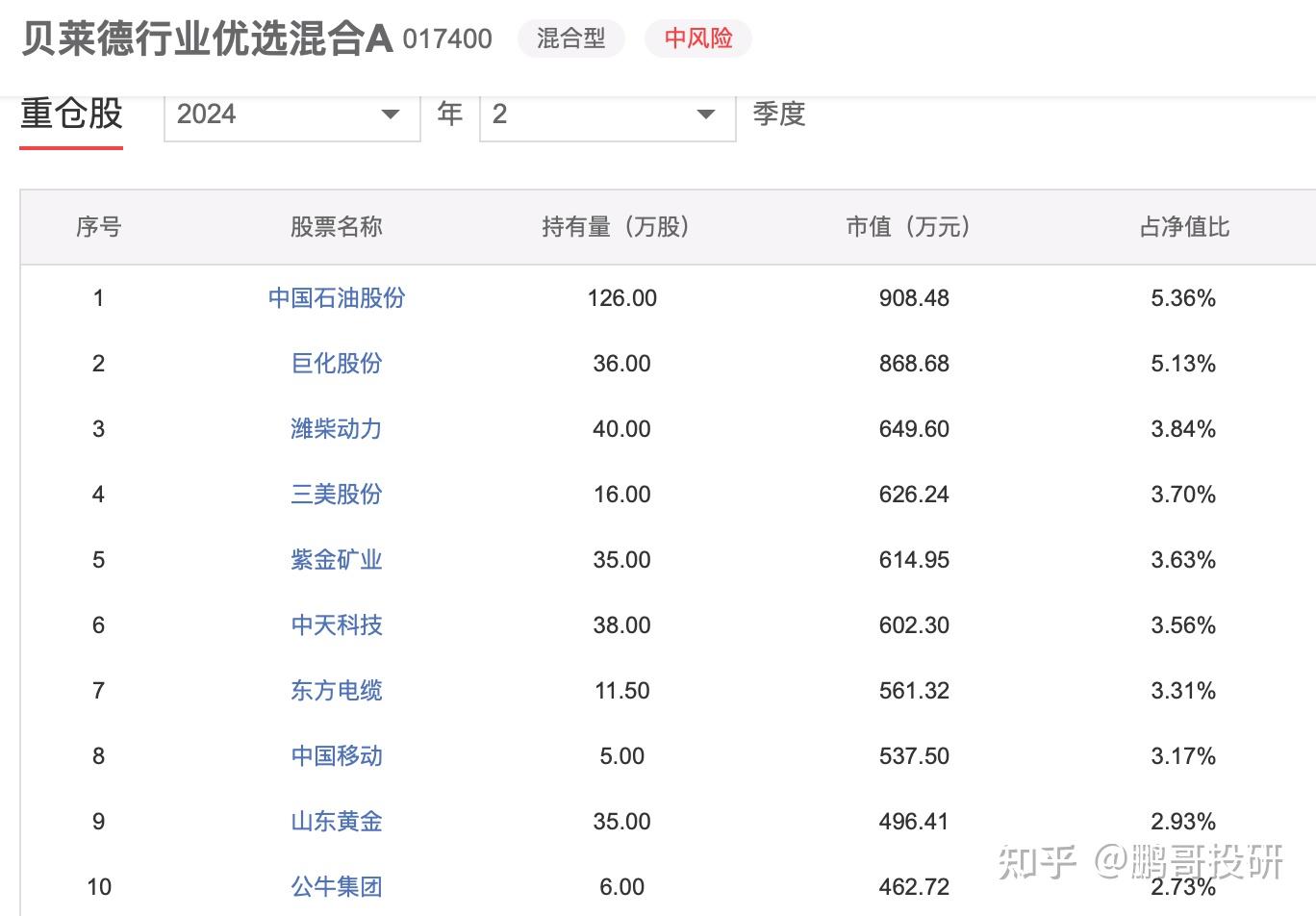Click the 混合型 fund type tag
The image size is (1316, 916).
tap(571, 38)
